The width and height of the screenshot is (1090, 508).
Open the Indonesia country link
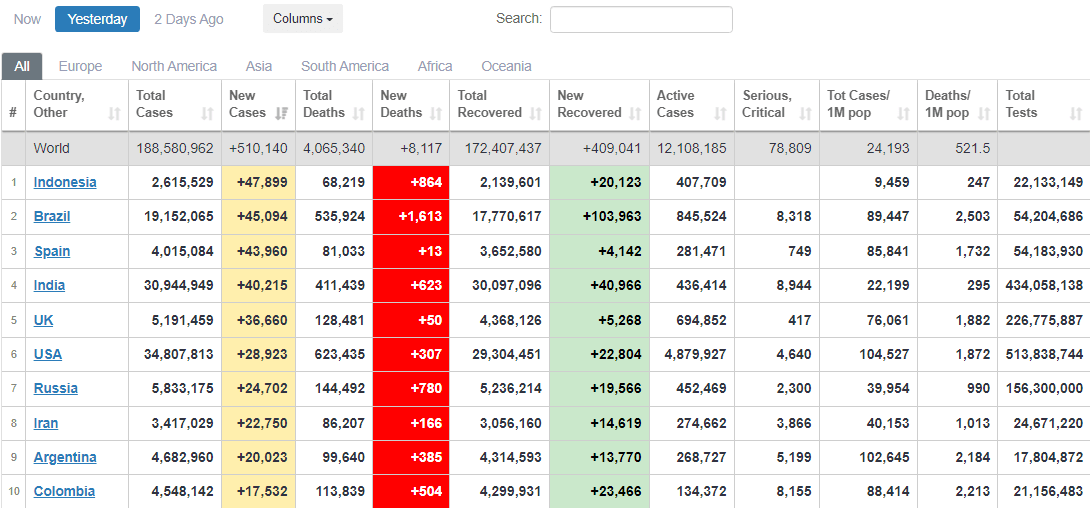point(65,182)
